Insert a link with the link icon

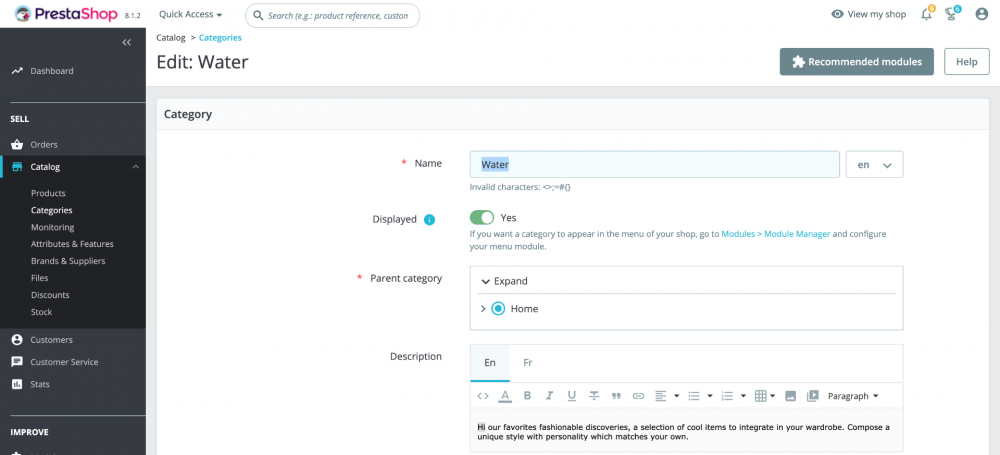click(638, 396)
